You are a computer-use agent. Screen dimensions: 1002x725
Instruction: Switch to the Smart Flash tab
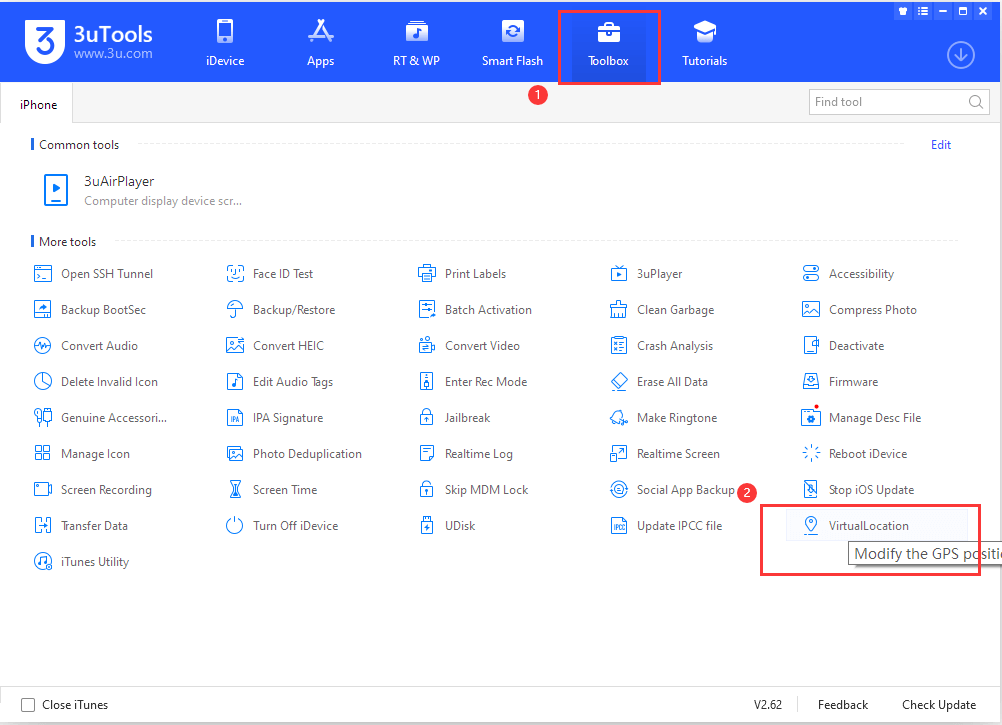point(512,43)
